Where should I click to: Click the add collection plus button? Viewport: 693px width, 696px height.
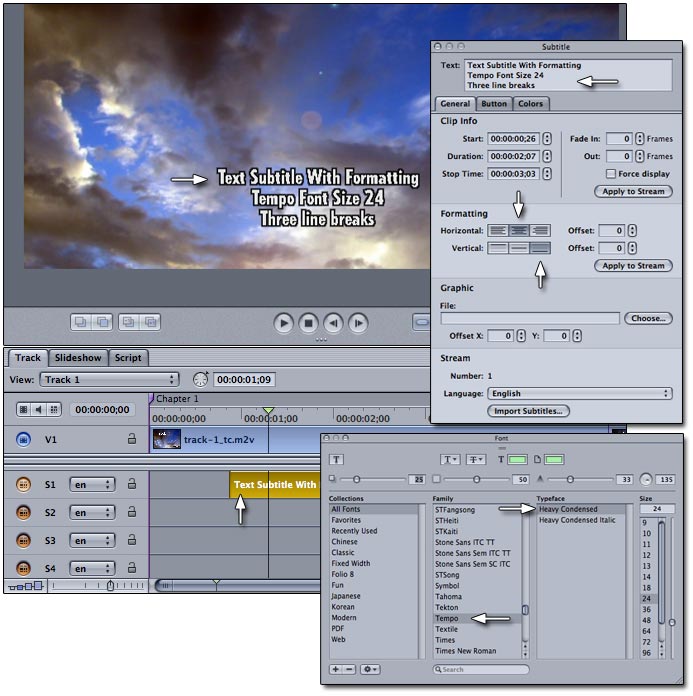[336, 668]
